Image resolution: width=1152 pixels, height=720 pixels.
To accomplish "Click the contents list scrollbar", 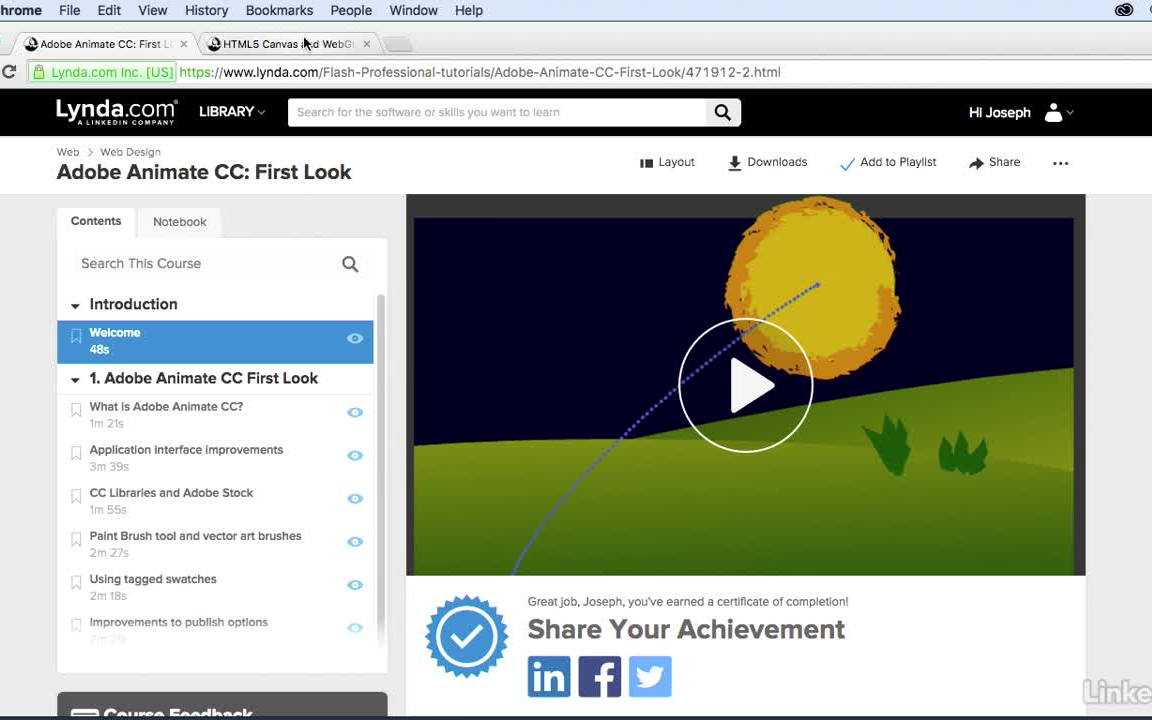I will point(381,470).
